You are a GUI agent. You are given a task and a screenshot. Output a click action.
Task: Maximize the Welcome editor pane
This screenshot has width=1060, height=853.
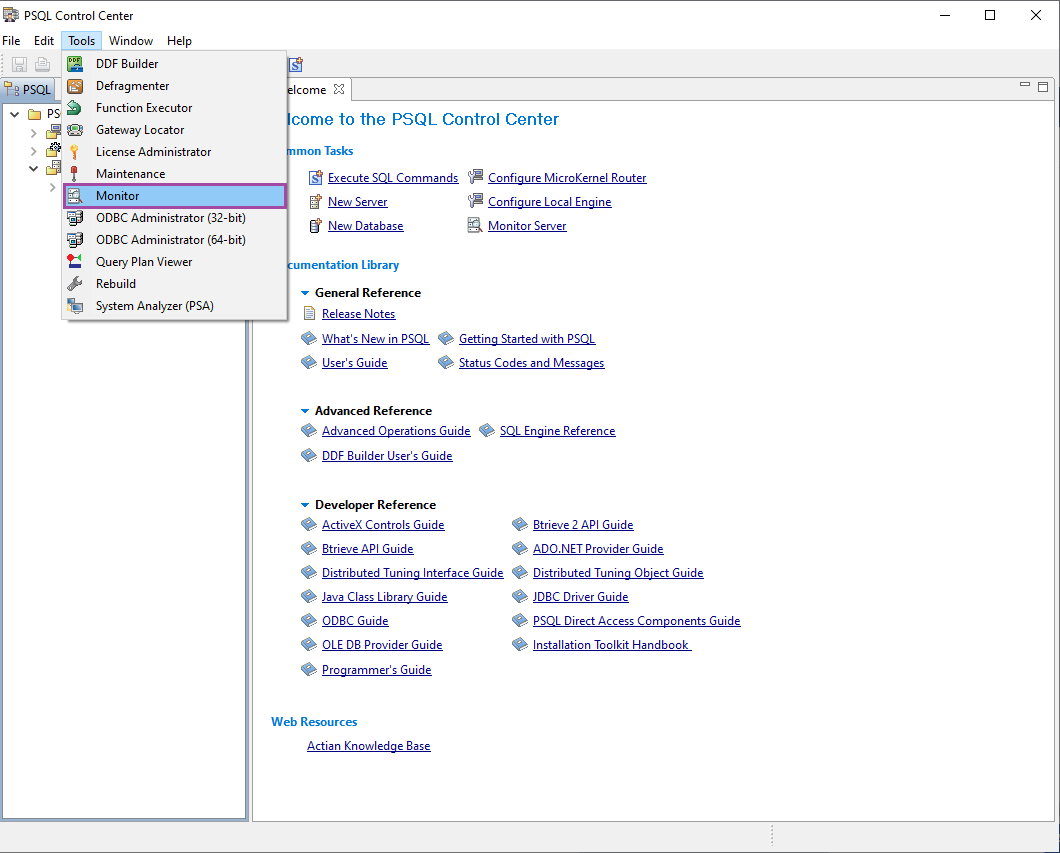(x=1043, y=87)
